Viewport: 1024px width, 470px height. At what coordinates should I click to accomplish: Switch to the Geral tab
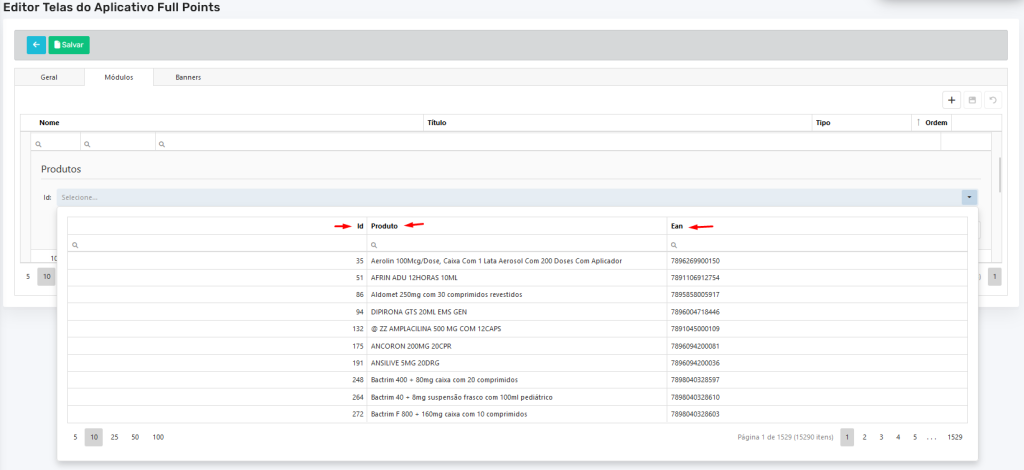coord(49,77)
